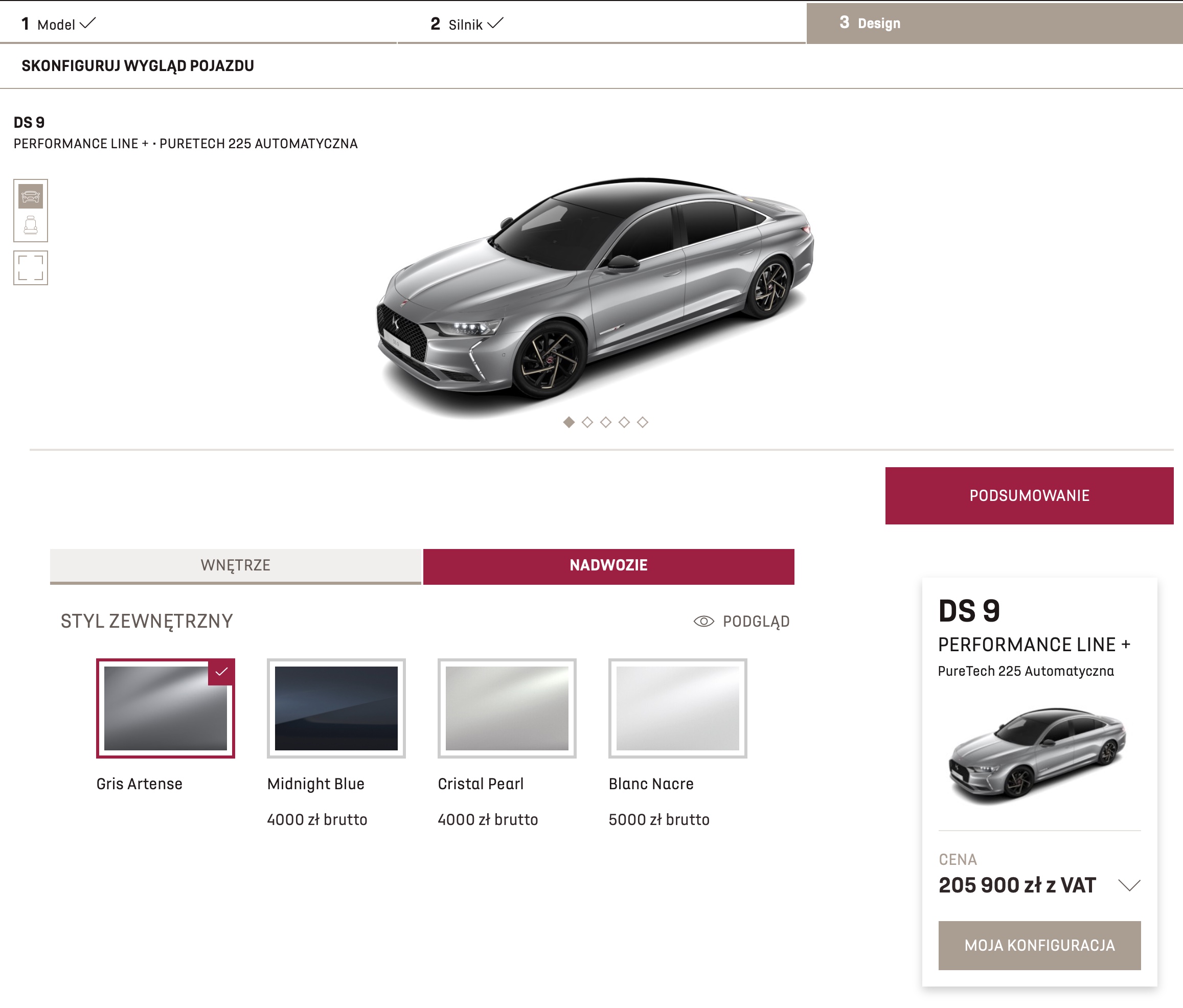Show the first carousel image dot
1183x1008 pixels.
point(568,422)
